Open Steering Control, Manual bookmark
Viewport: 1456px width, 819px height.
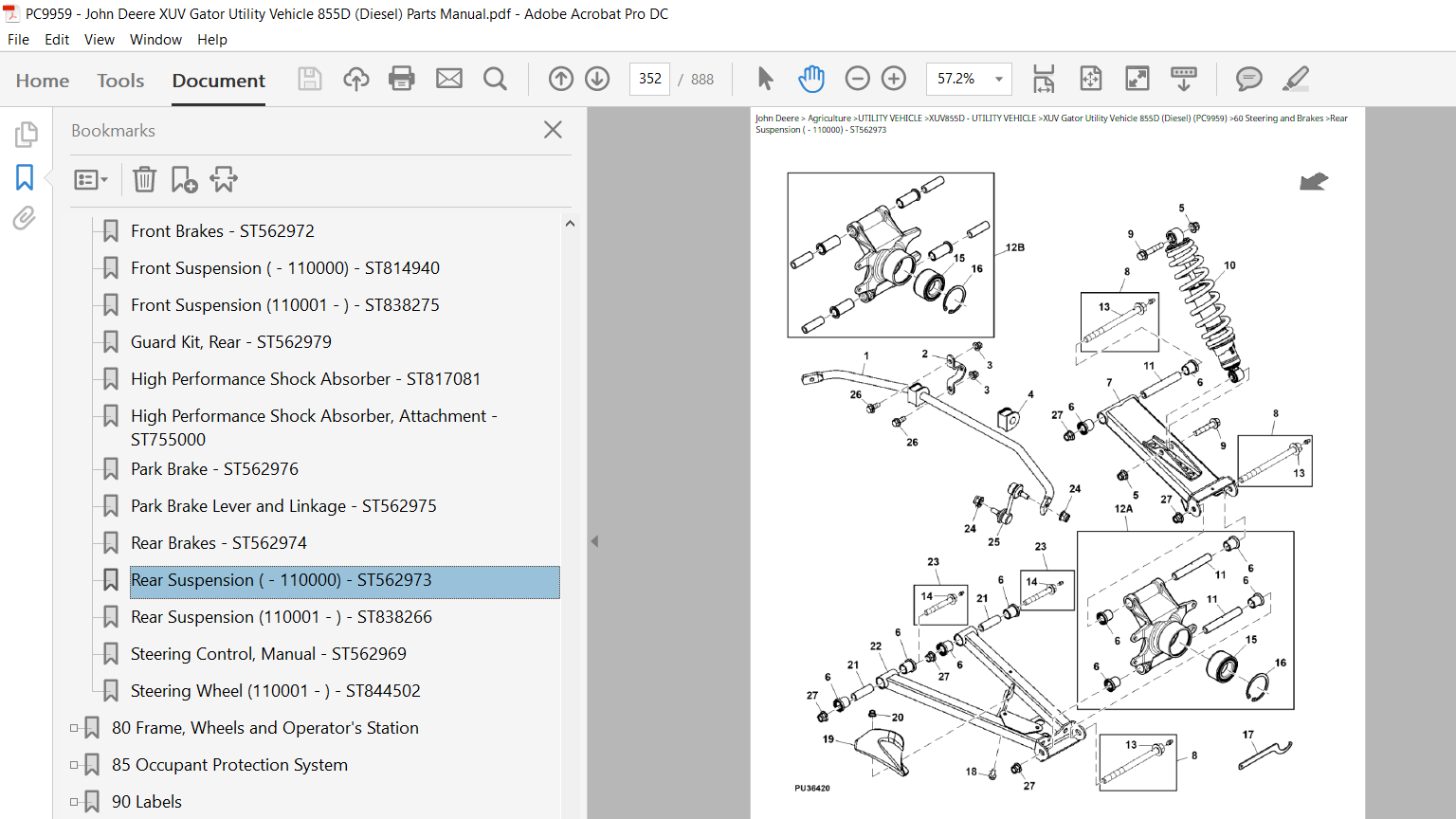point(268,654)
